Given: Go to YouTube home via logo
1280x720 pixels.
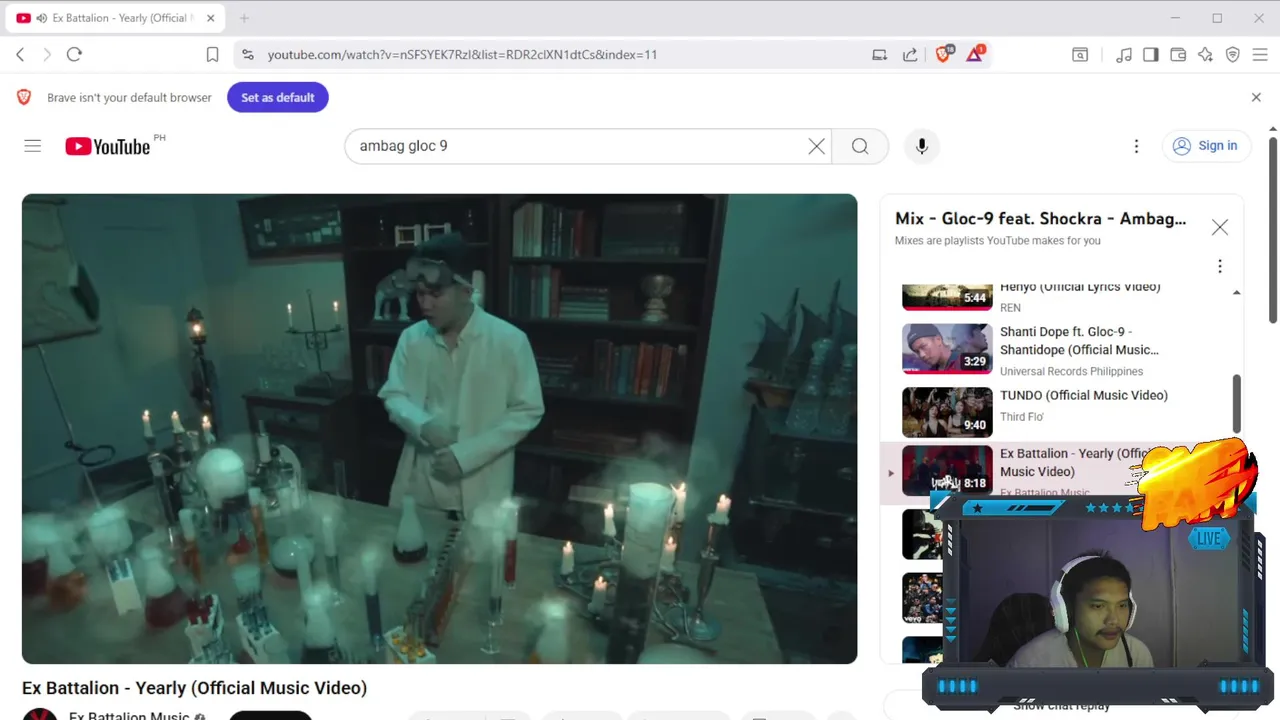Looking at the screenshot, I should point(108,146).
